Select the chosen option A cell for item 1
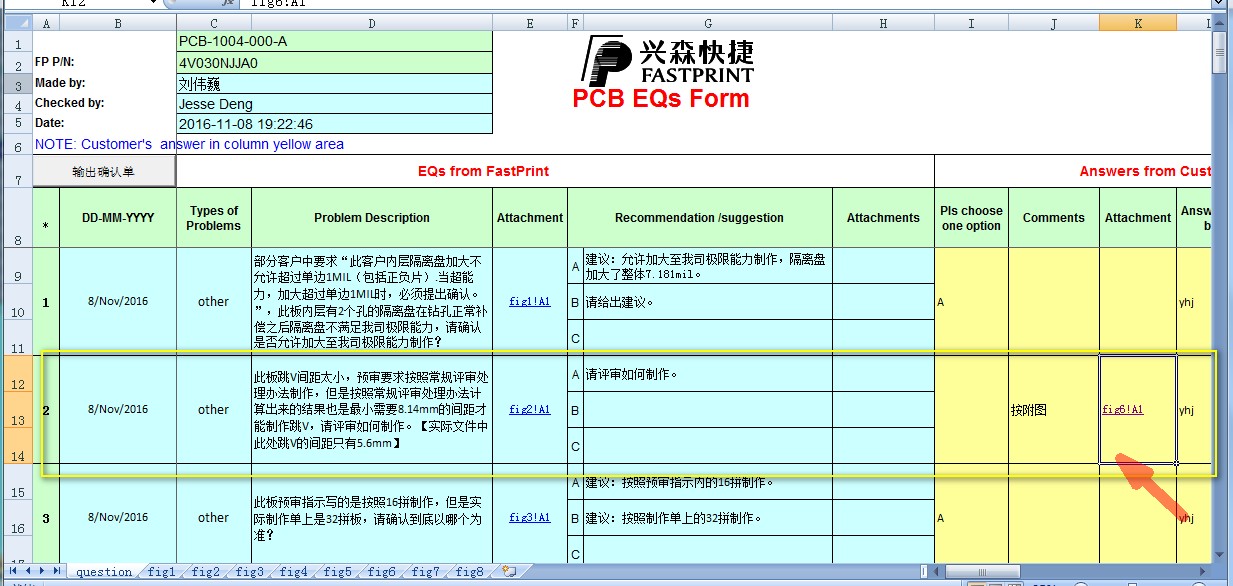Viewport: 1233px width, 586px height. 971,301
